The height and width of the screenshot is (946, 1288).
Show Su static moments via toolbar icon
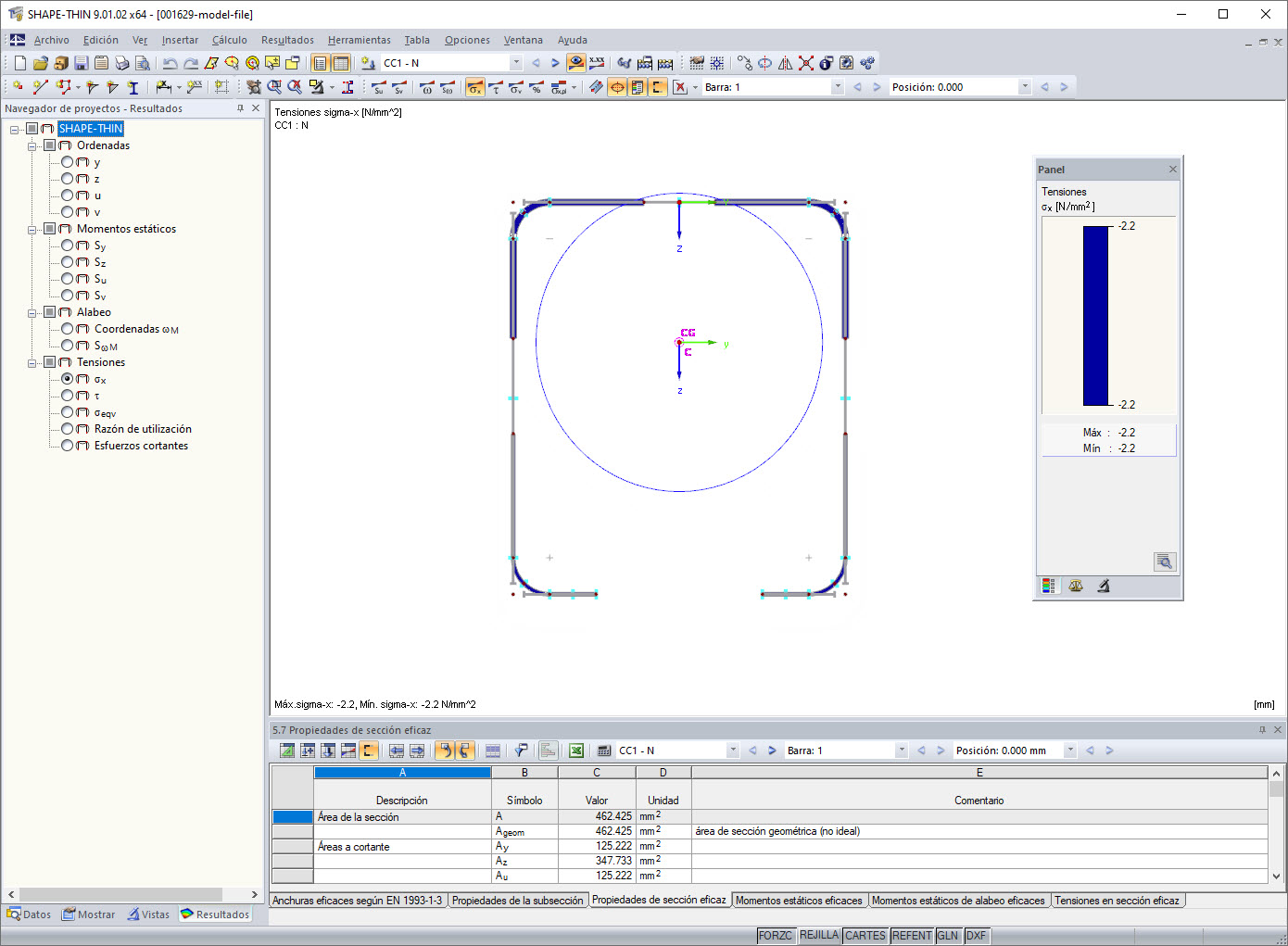click(x=379, y=87)
